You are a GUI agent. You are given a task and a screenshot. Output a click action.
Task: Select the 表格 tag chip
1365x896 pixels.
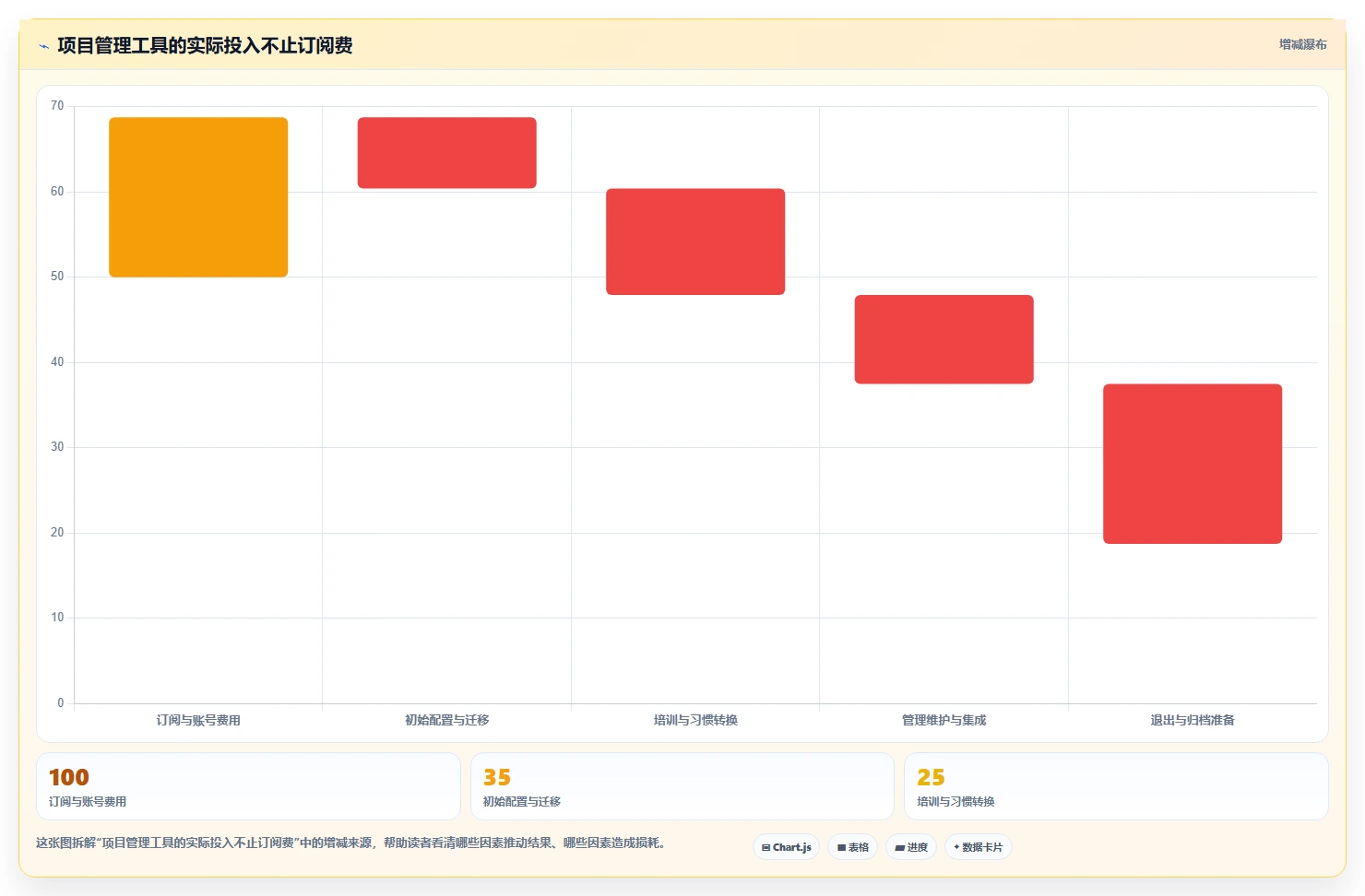(x=853, y=847)
